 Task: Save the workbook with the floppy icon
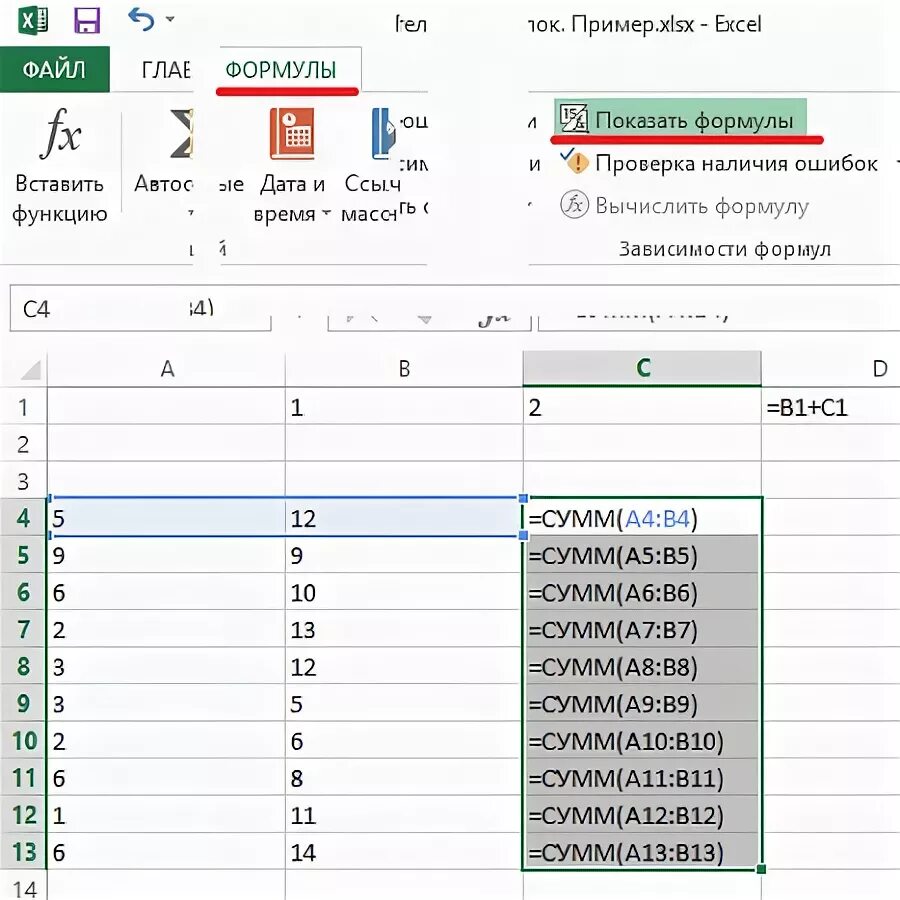(x=87, y=21)
